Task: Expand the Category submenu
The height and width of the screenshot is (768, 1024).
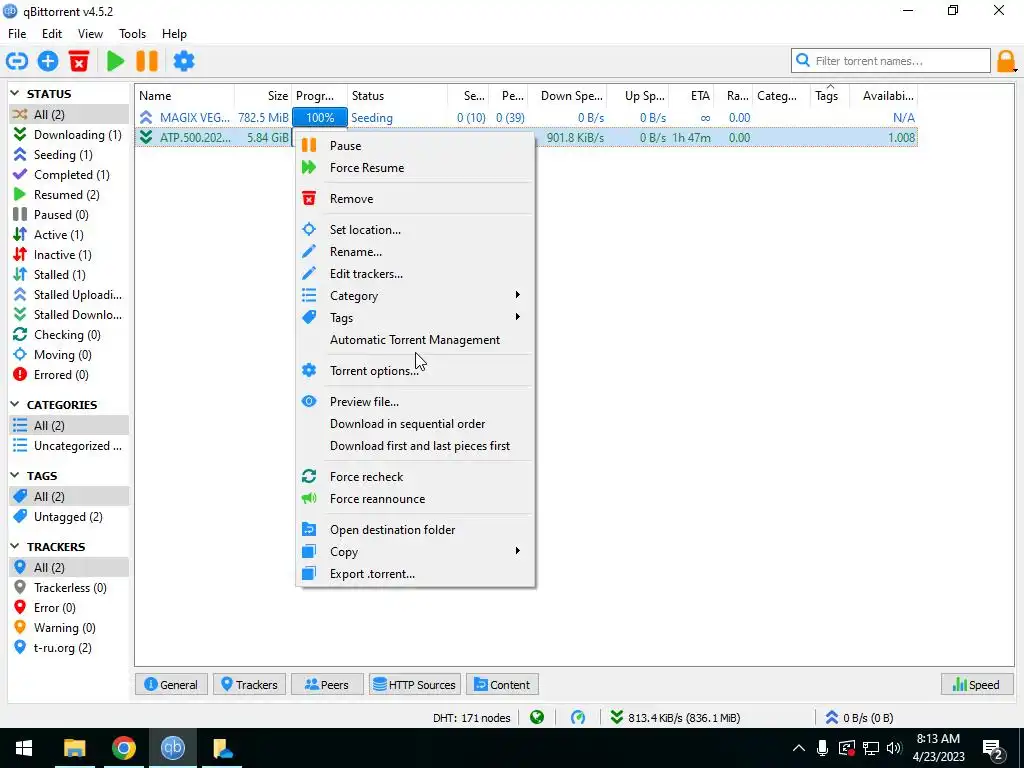Action: (415, 296)
